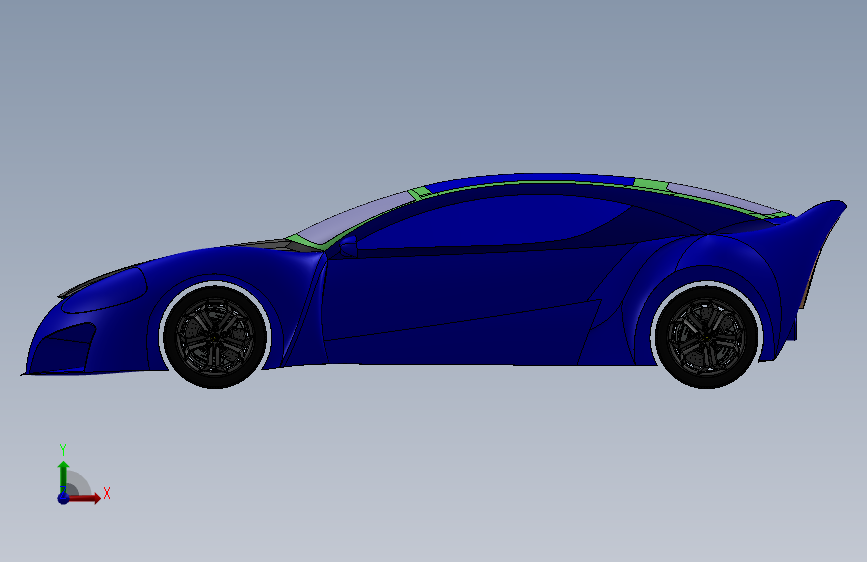
Task: Select the rear window glass of the car
Action: tap(724, 199)
